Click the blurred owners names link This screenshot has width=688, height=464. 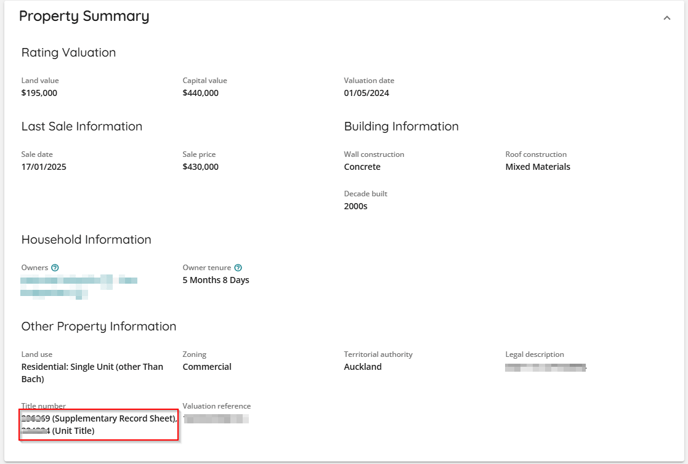[79, 287]
